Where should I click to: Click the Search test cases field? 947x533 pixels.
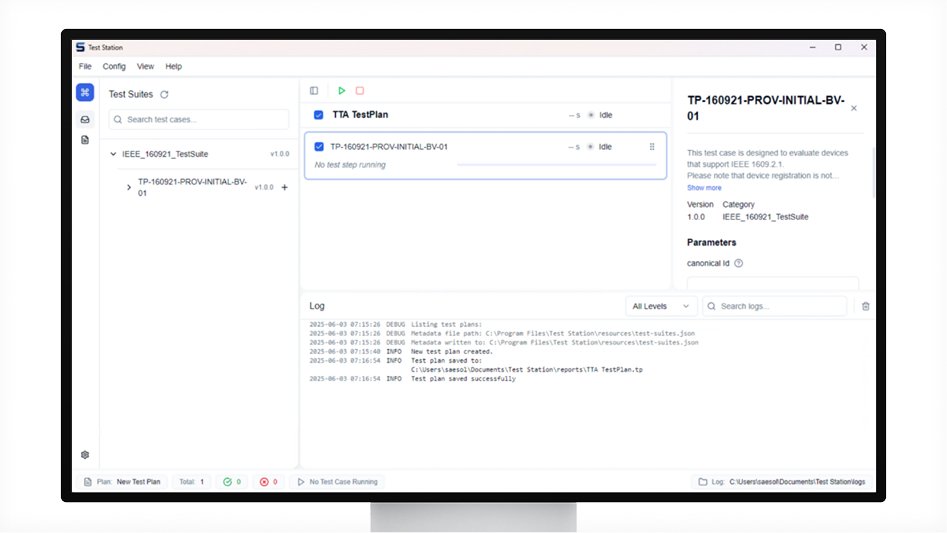point(199,120)
